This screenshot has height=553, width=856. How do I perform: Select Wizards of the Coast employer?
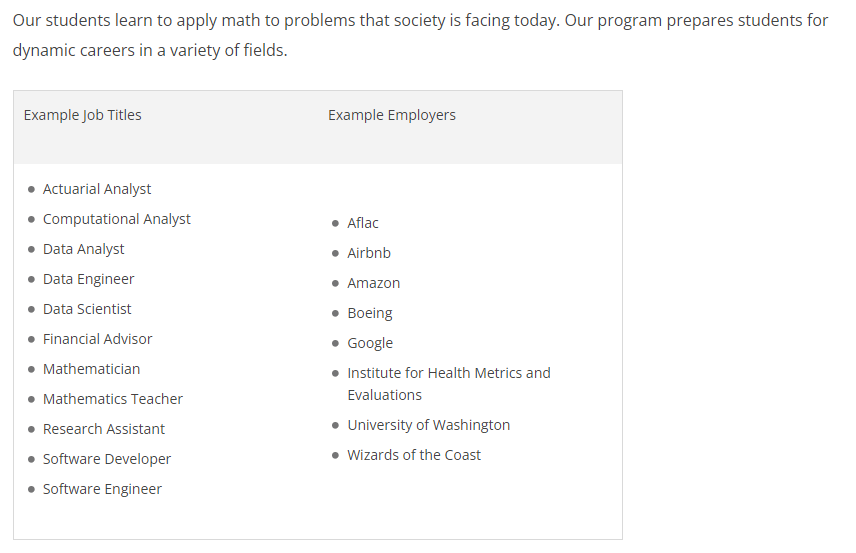pyautogui.click(x=414, y=455)
